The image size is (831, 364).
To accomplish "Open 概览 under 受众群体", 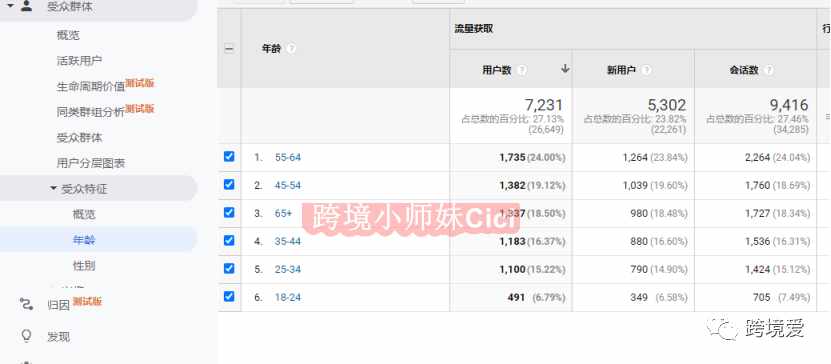I will point(68,35).
